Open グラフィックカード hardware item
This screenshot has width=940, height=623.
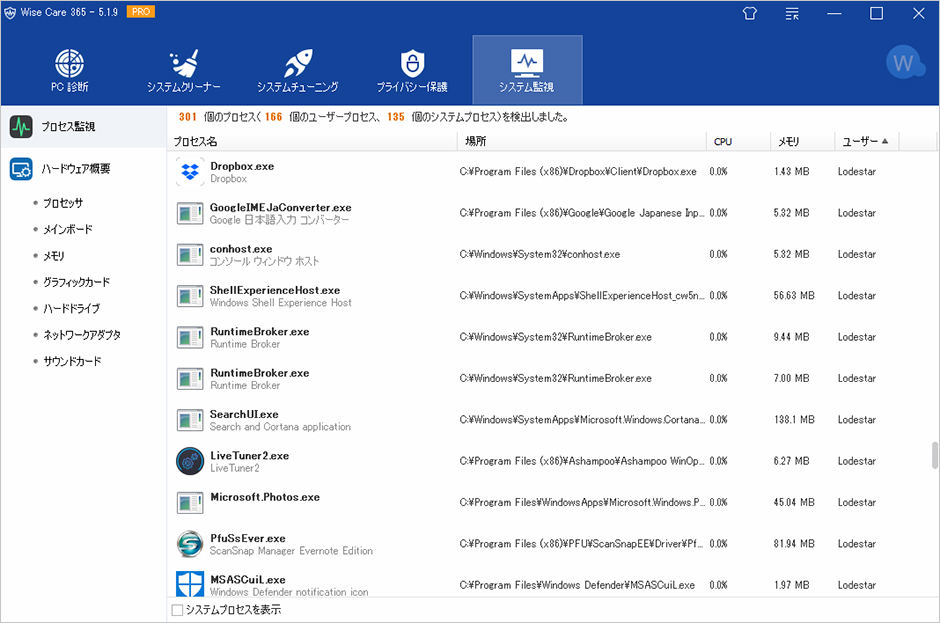(x=76, y=282)
